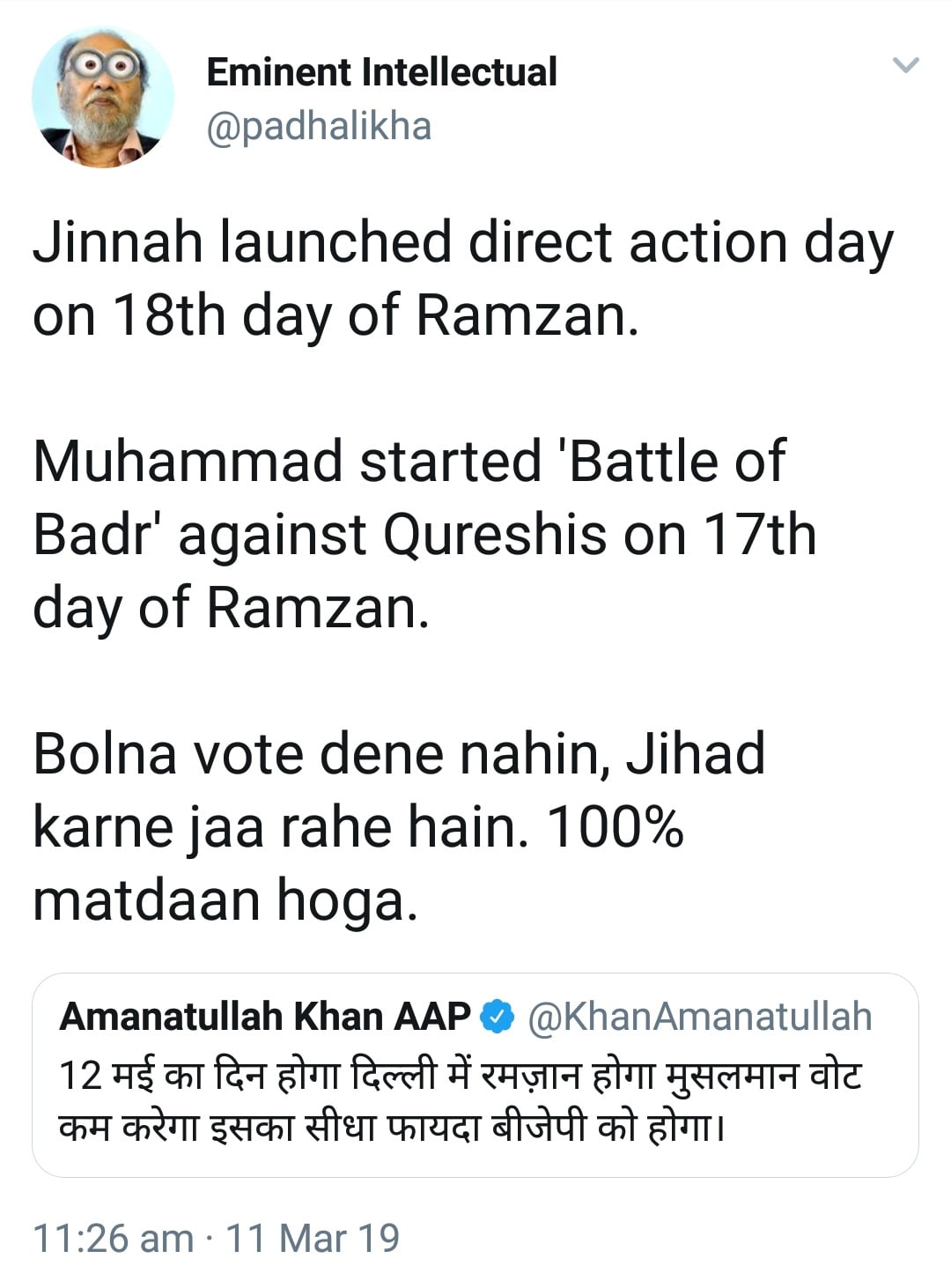Click "Jinnah launched direct action day" line
951x1288 pixels.
[x=463, y=243]
